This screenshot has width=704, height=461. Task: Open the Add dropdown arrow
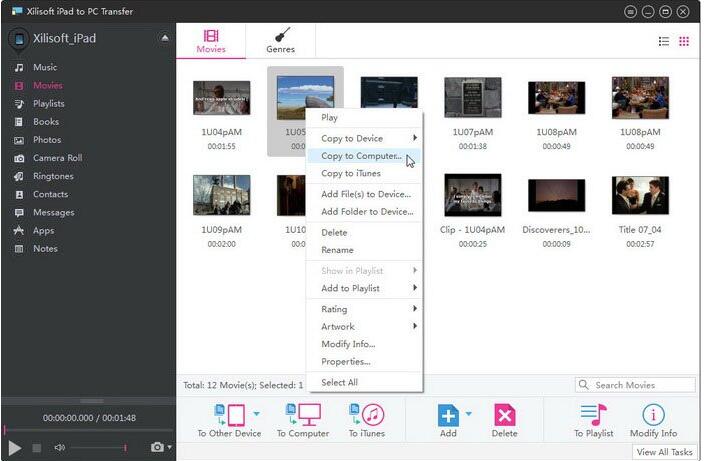tap(469, 413)
